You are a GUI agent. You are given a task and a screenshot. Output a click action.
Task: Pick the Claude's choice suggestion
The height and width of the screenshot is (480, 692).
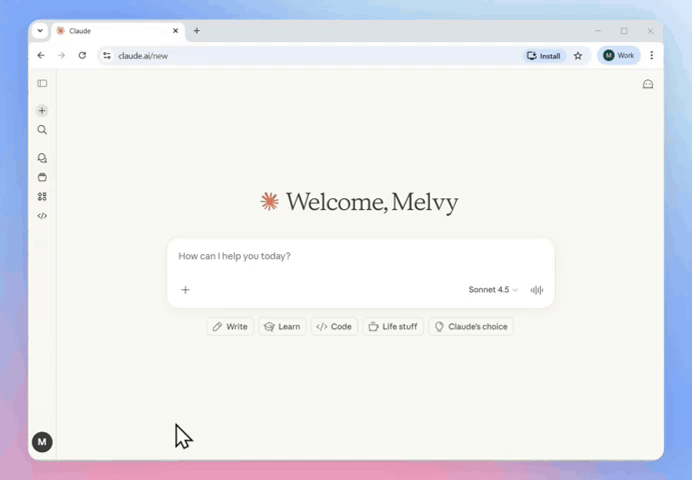470,327
